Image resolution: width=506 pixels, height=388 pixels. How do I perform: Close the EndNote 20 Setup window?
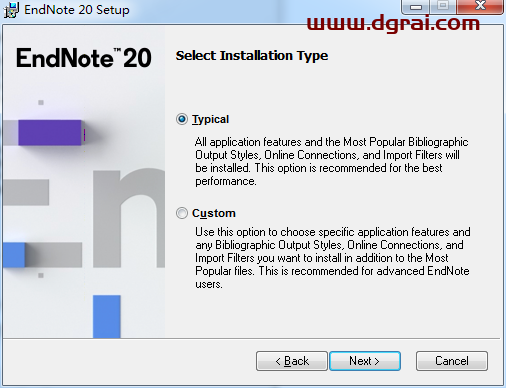click(x=480, y=6)
